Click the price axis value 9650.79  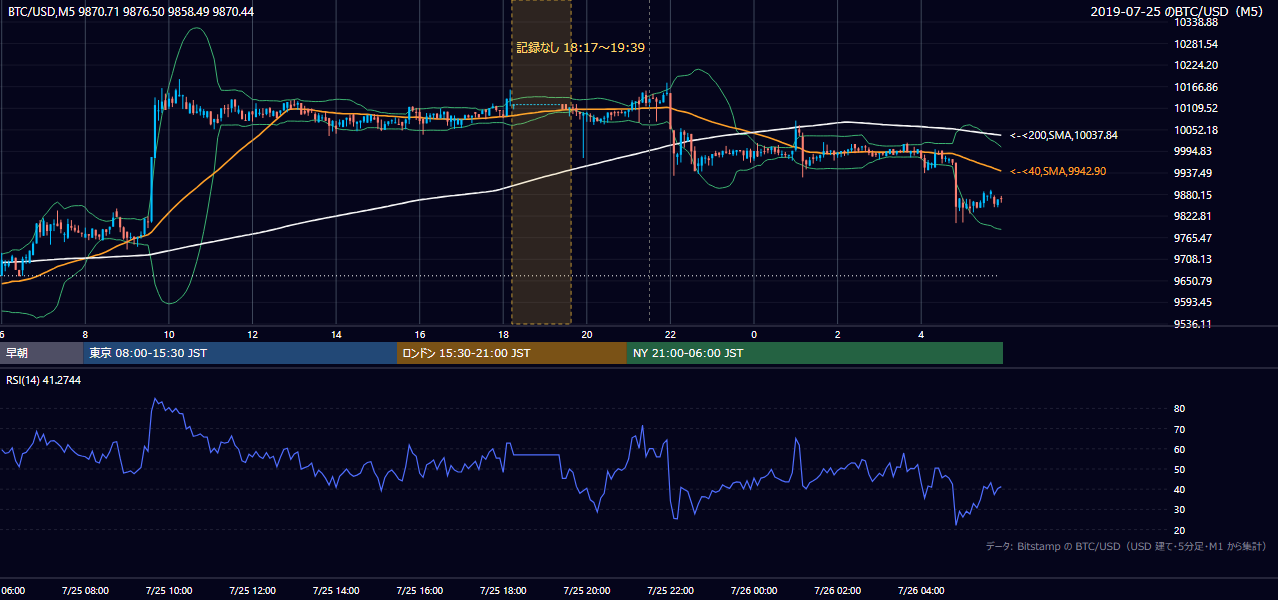tap(1195, 281)
